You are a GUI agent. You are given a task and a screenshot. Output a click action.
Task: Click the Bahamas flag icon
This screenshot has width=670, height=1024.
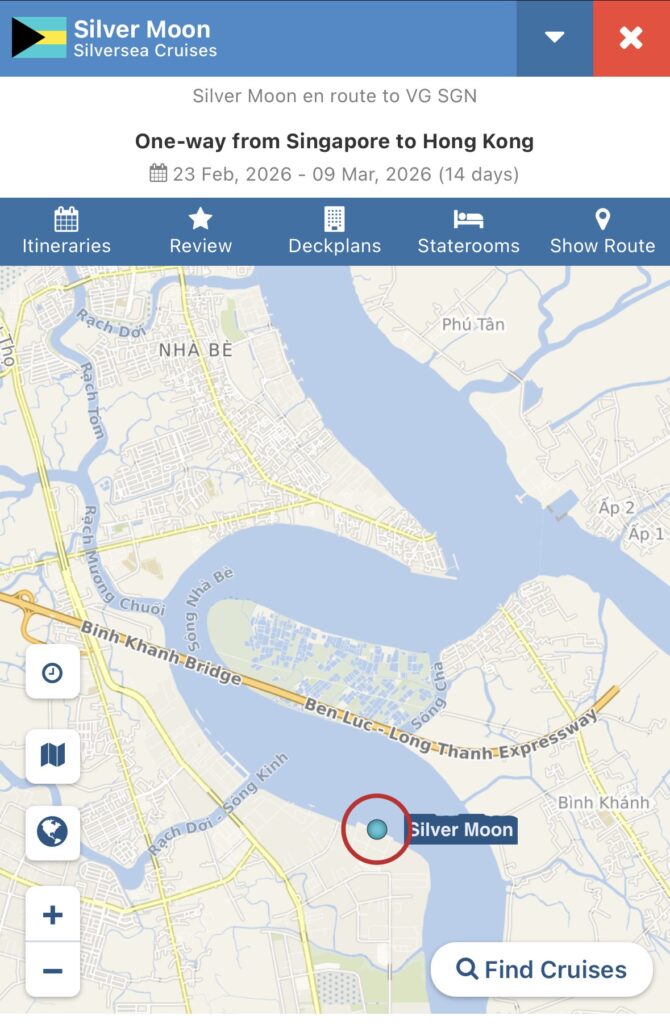(39, 37)
